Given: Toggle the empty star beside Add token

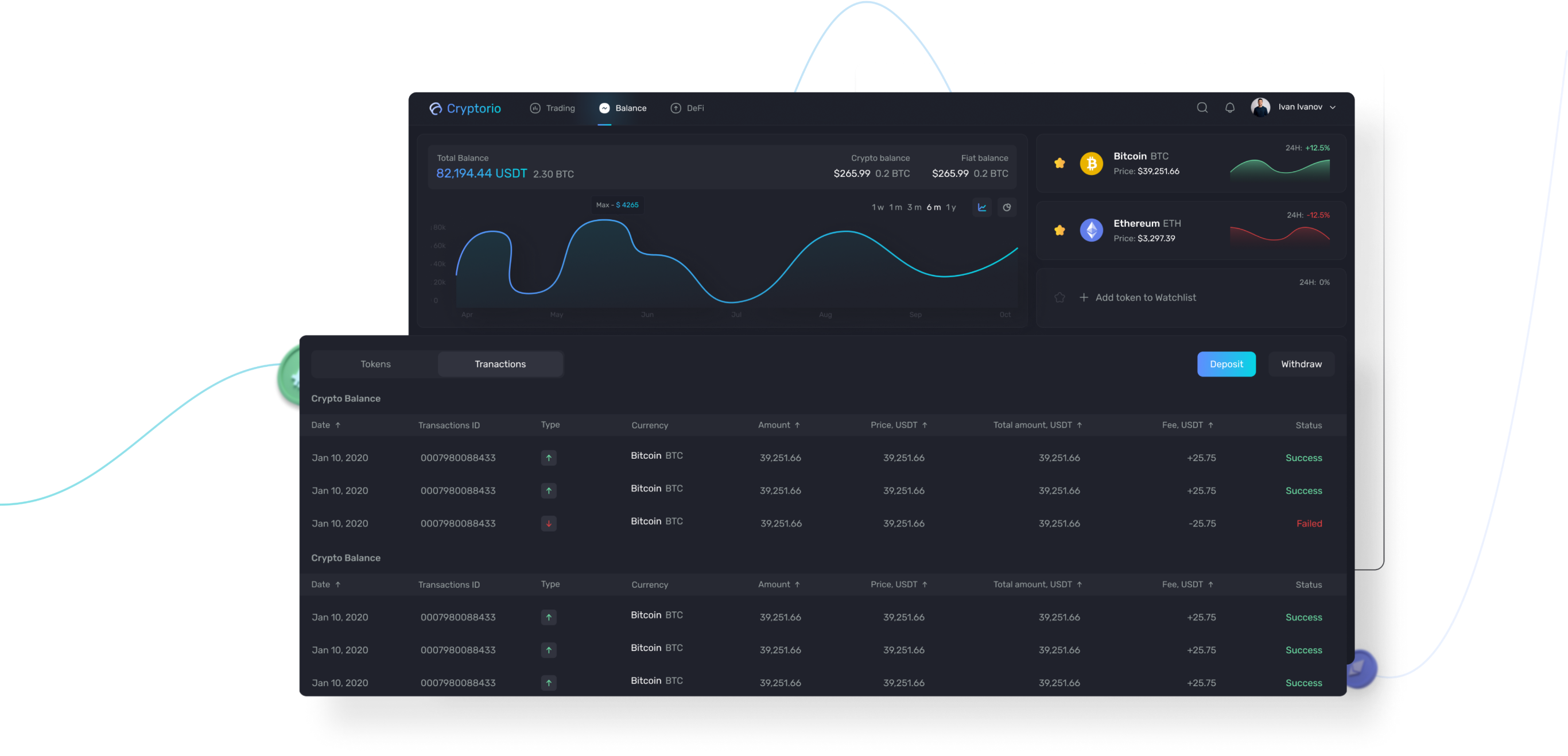Looking at the screenshot, I should [x=1059, y=298].
